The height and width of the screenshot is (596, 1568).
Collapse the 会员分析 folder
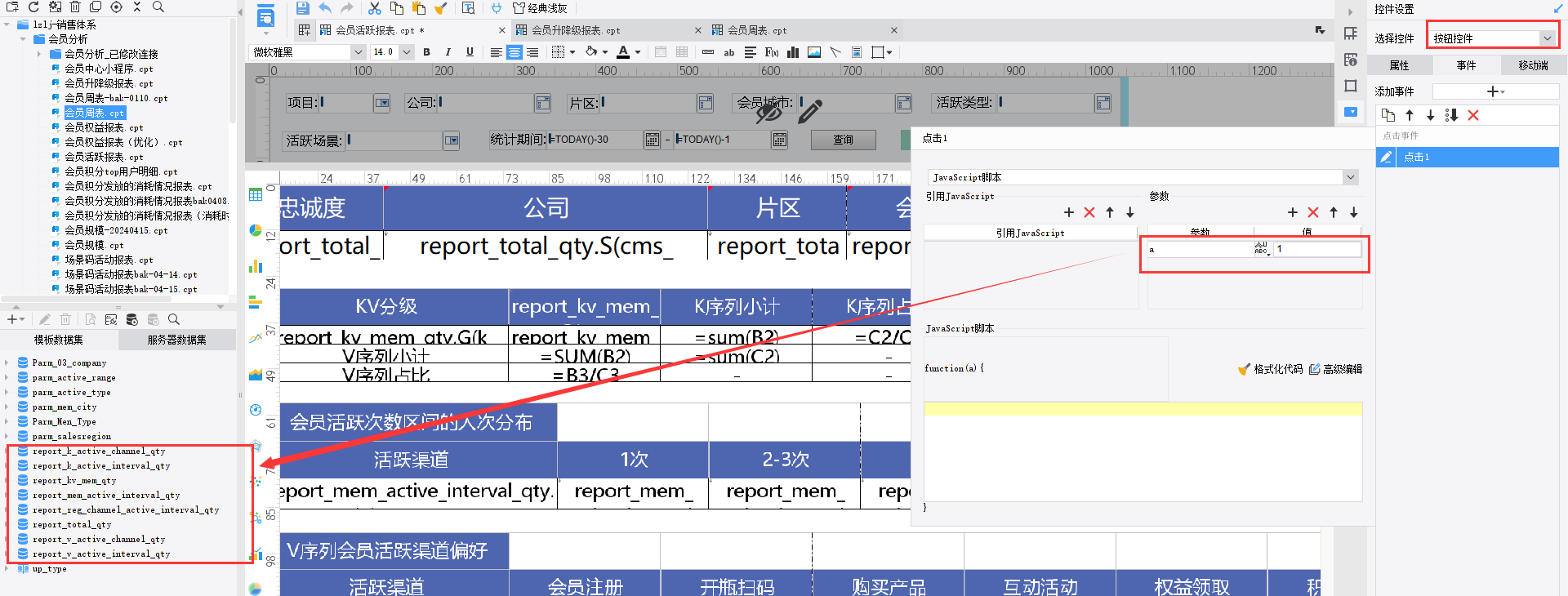point(23,39)
